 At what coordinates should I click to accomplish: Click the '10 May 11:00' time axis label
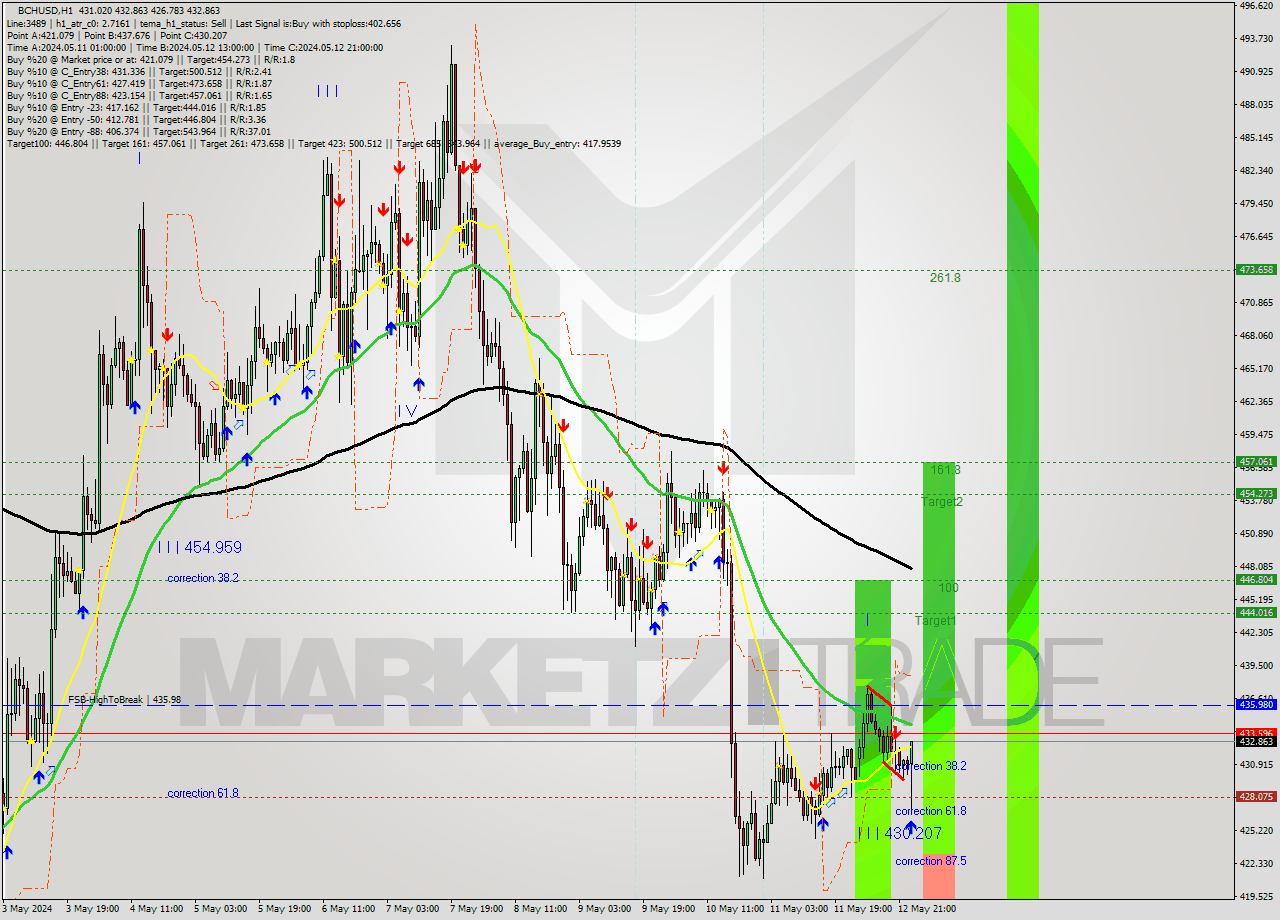(x=735, y=909)
